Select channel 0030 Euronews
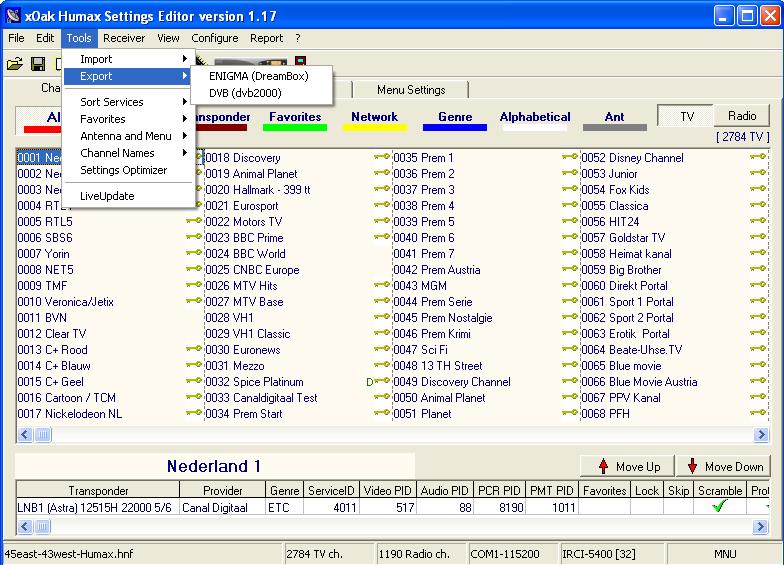Viewport: 784px width, 565px height. click(243, 350)
